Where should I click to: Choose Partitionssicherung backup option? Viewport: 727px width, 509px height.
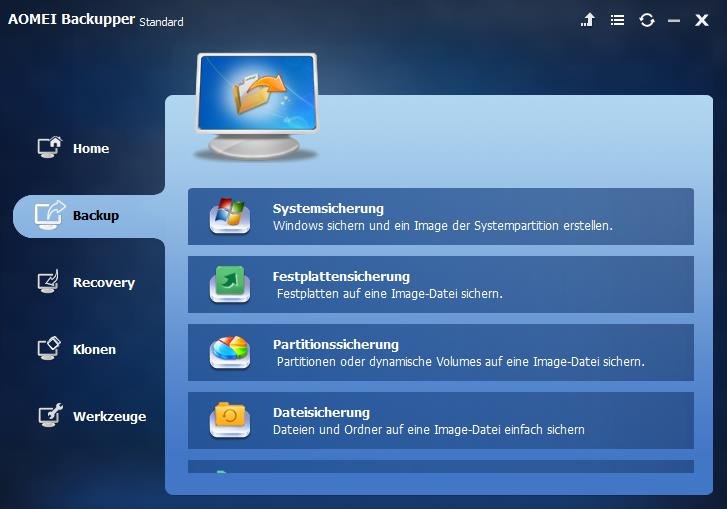click(441, 353)
